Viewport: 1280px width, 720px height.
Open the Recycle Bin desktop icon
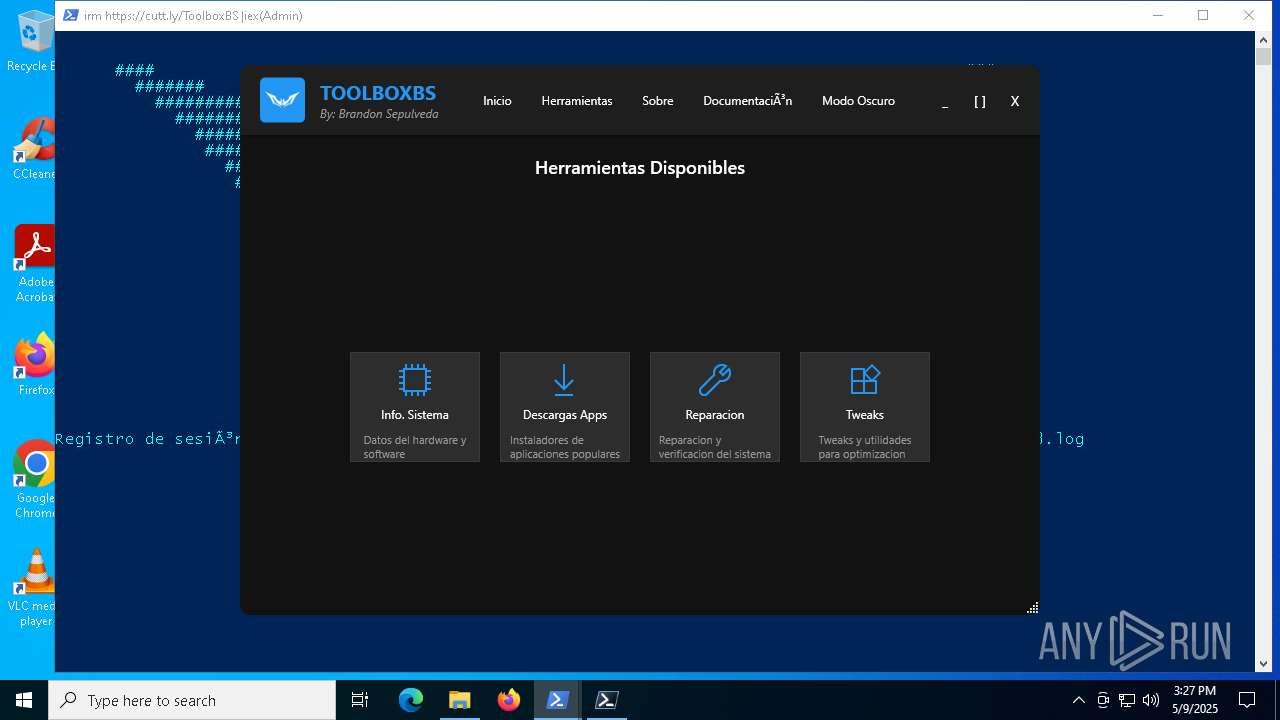point(33,40)
